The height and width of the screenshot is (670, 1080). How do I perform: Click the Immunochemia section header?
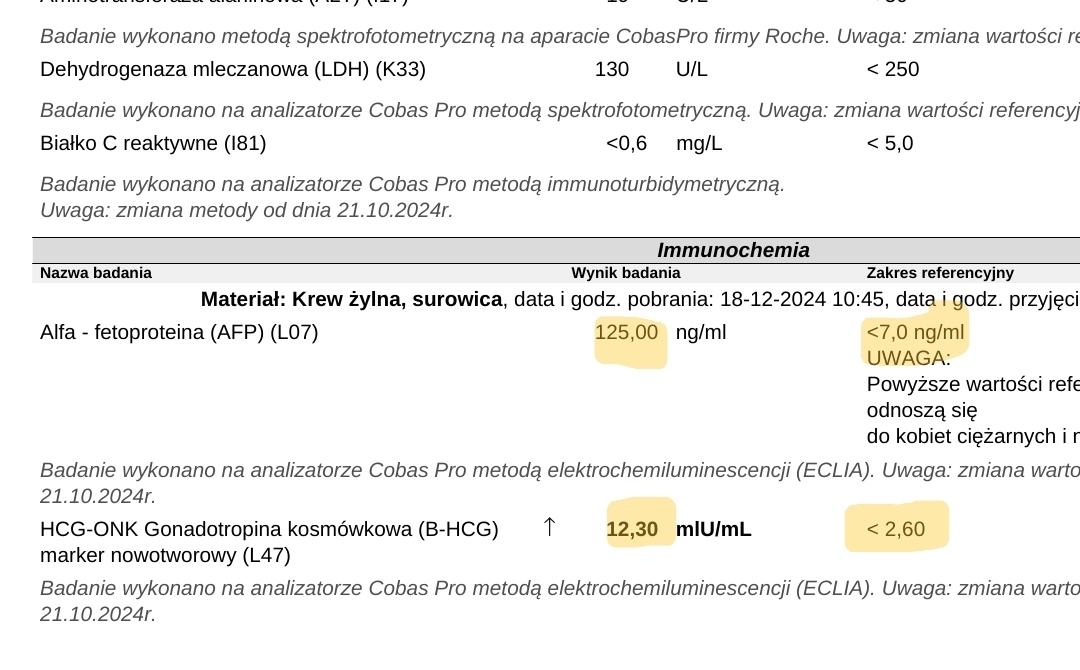tap(733, 251)
